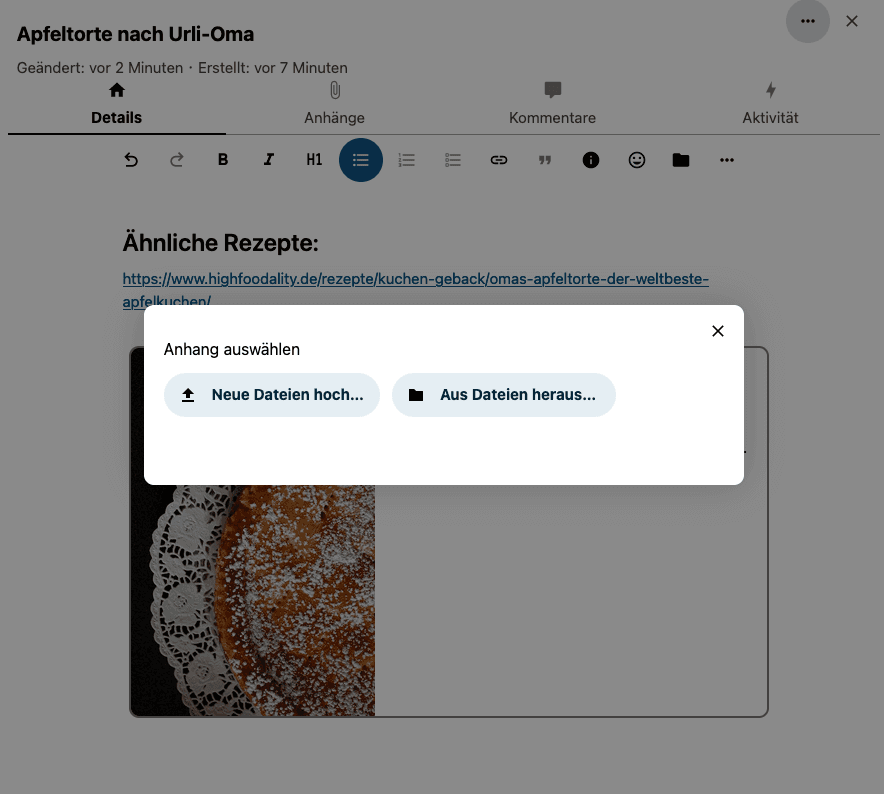Click the folder icon in editor toolbar
This screenshot has width=884, height=794.
(x=681, y=160)
